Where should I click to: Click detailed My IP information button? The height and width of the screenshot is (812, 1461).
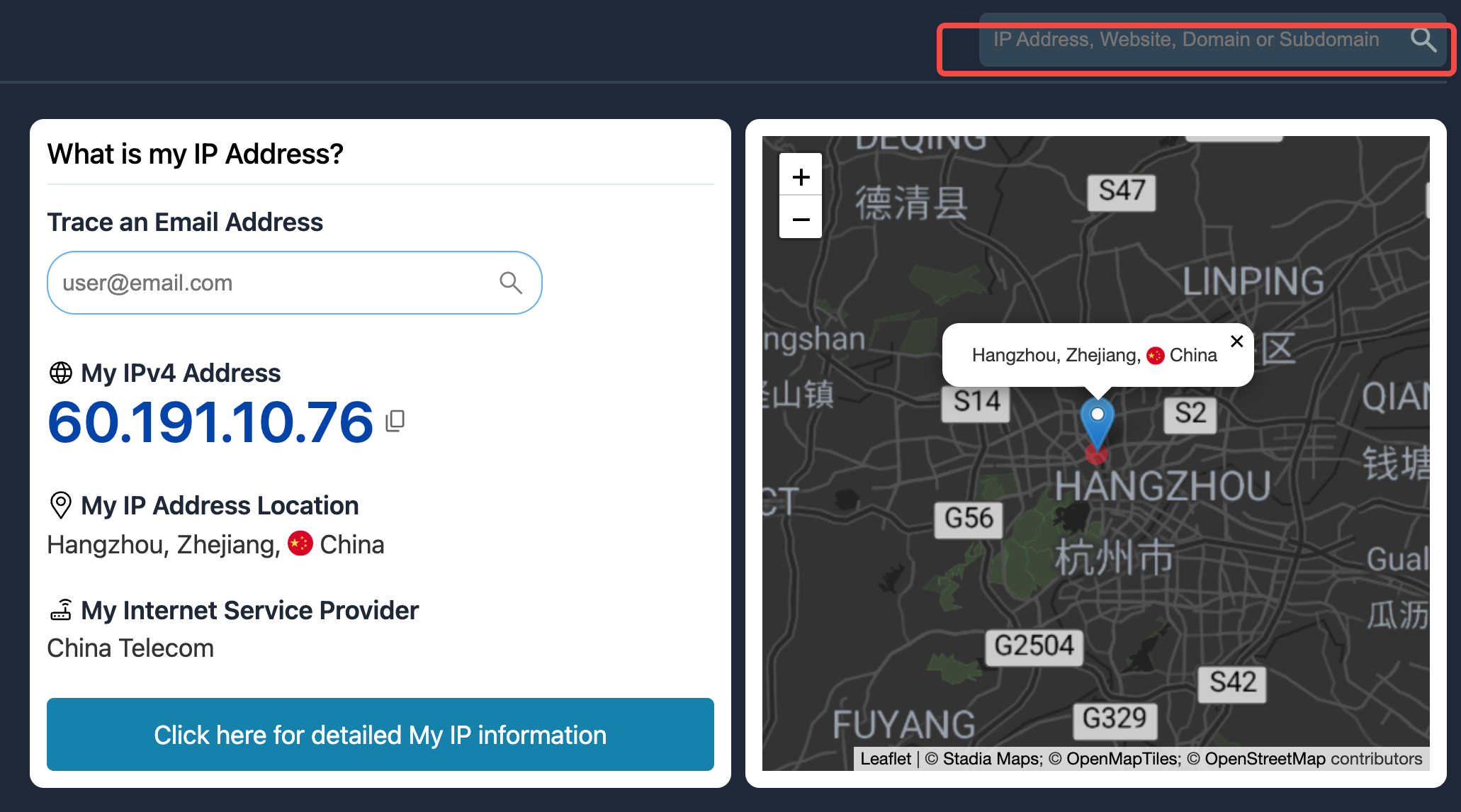(380, 735)
